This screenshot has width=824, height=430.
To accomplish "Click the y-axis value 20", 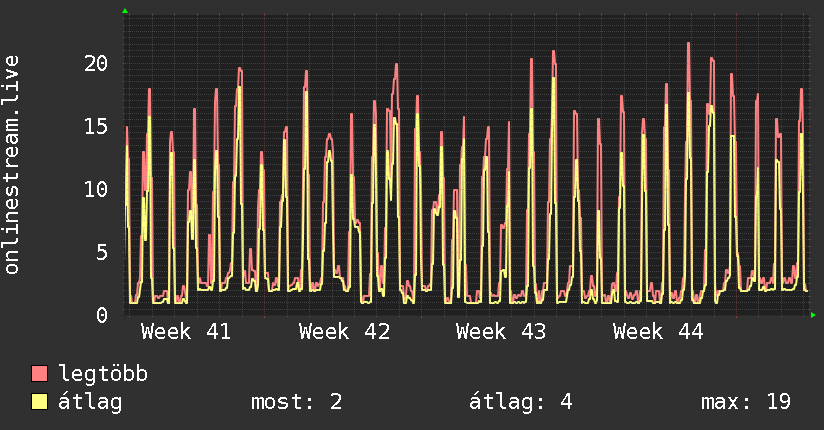I will [x=96, y=64].
